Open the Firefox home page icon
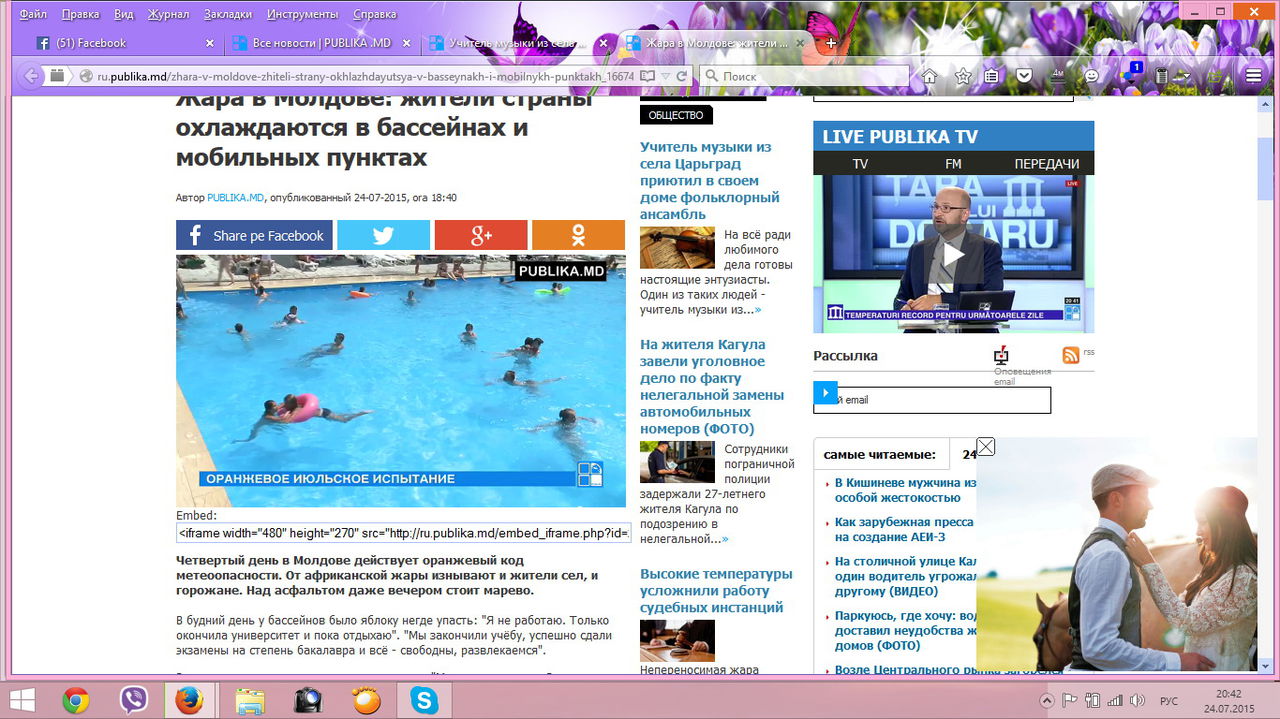Screen dimensions: 1280x719 (x=929, y=76)
